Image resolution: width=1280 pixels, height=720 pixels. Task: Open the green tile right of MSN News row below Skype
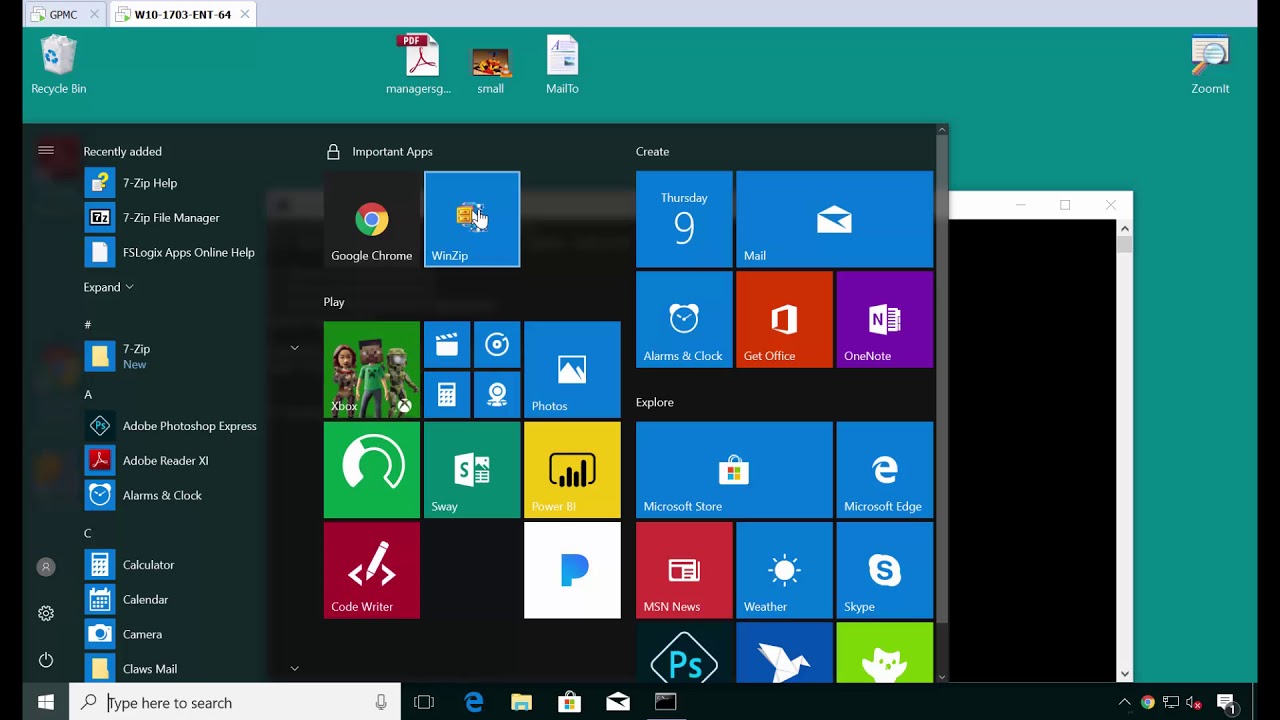coord(884,652)
